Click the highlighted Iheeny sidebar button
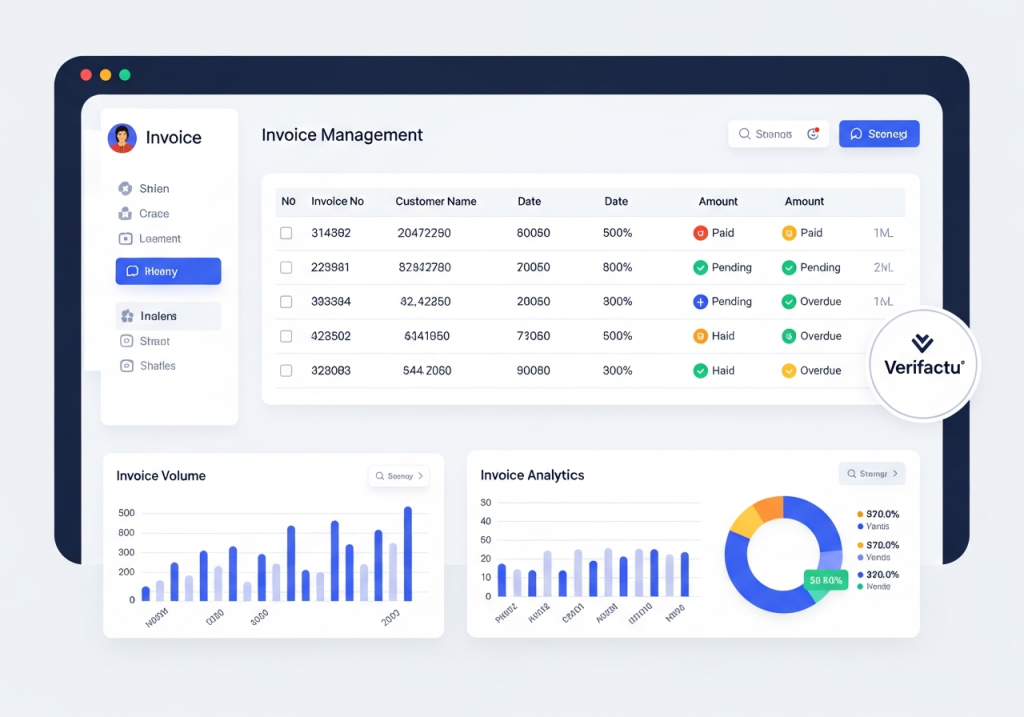 [x=168, y=271]
